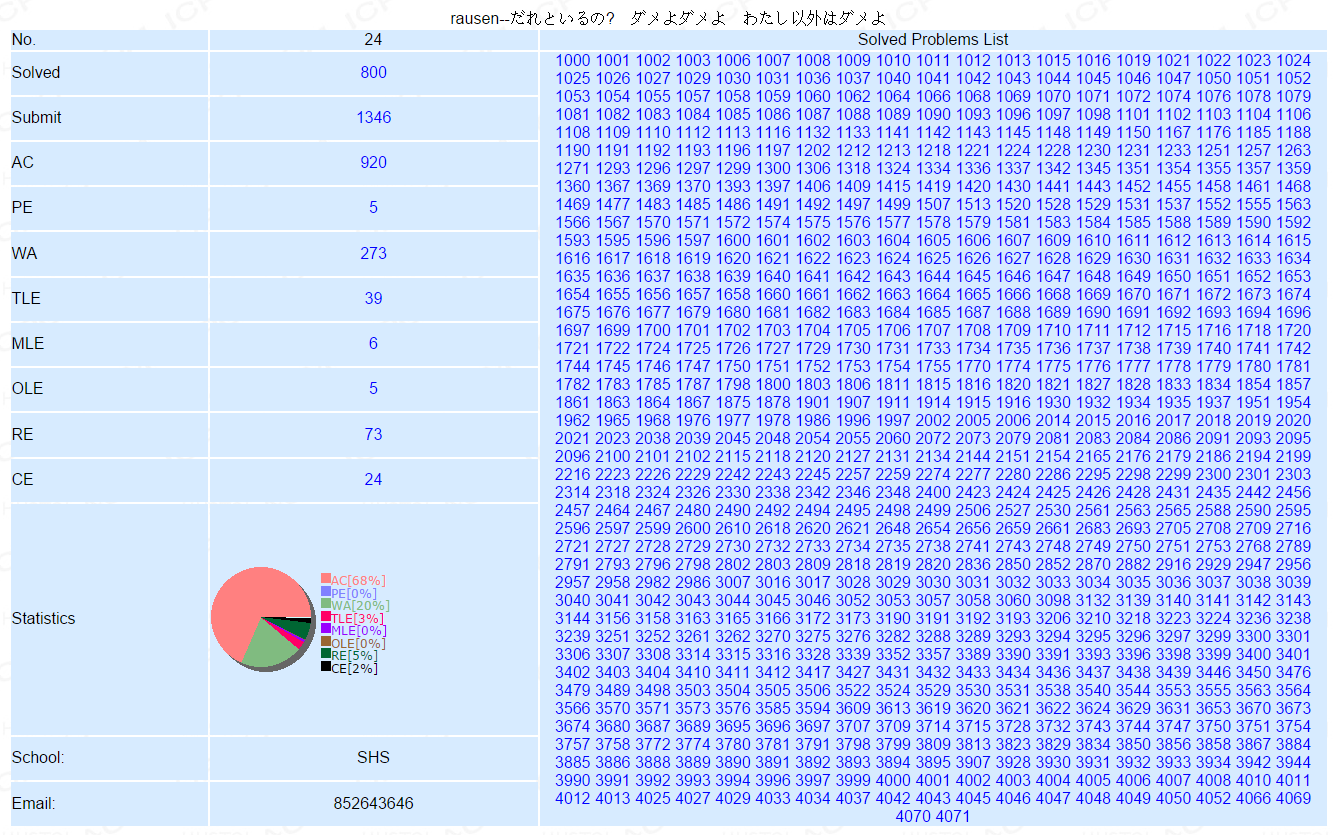Click the TLE pink legend swatch
This screenshot has width=1334, height=835.
click(x=325, y=617)
